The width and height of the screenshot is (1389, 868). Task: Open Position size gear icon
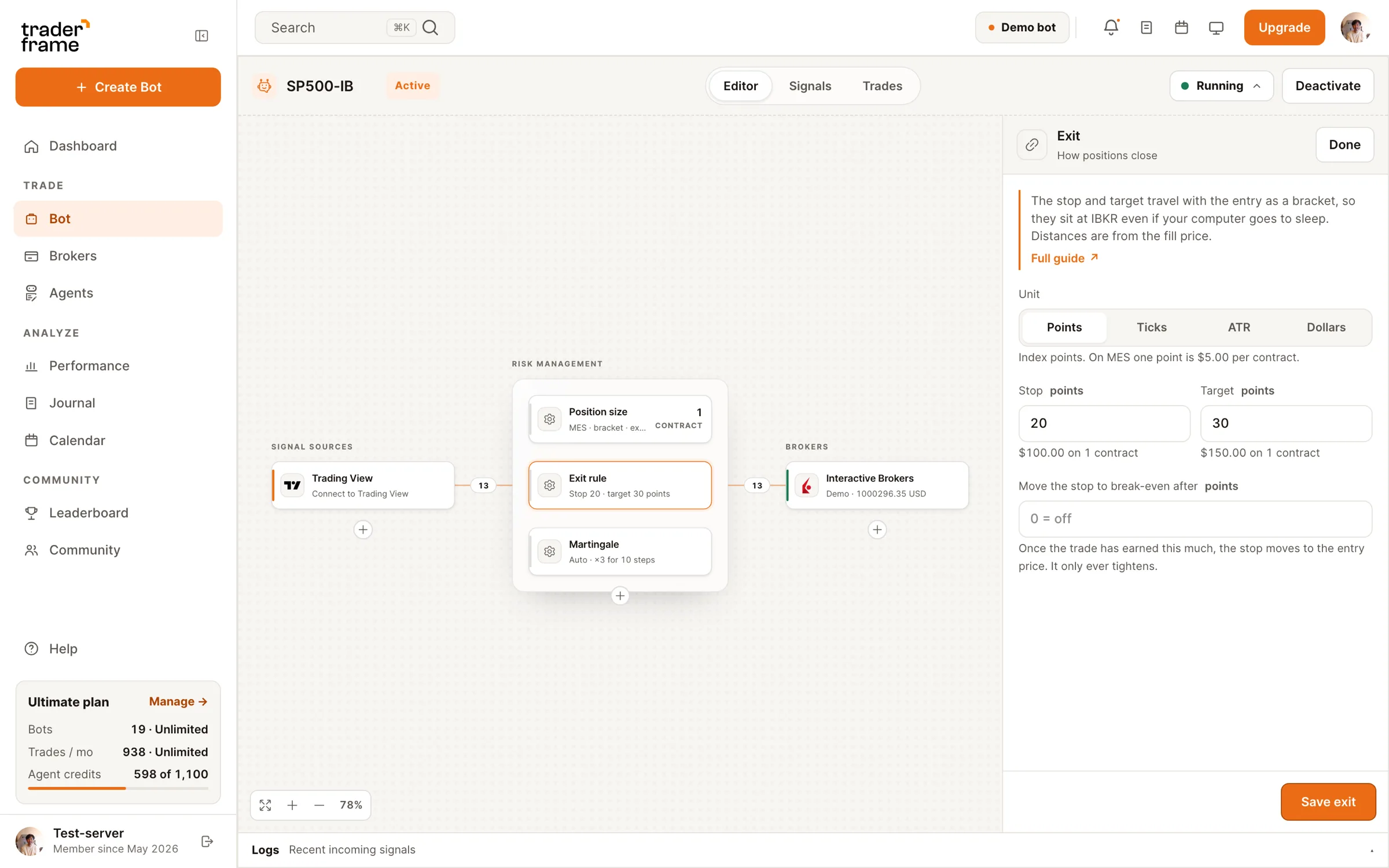point(550,419)
